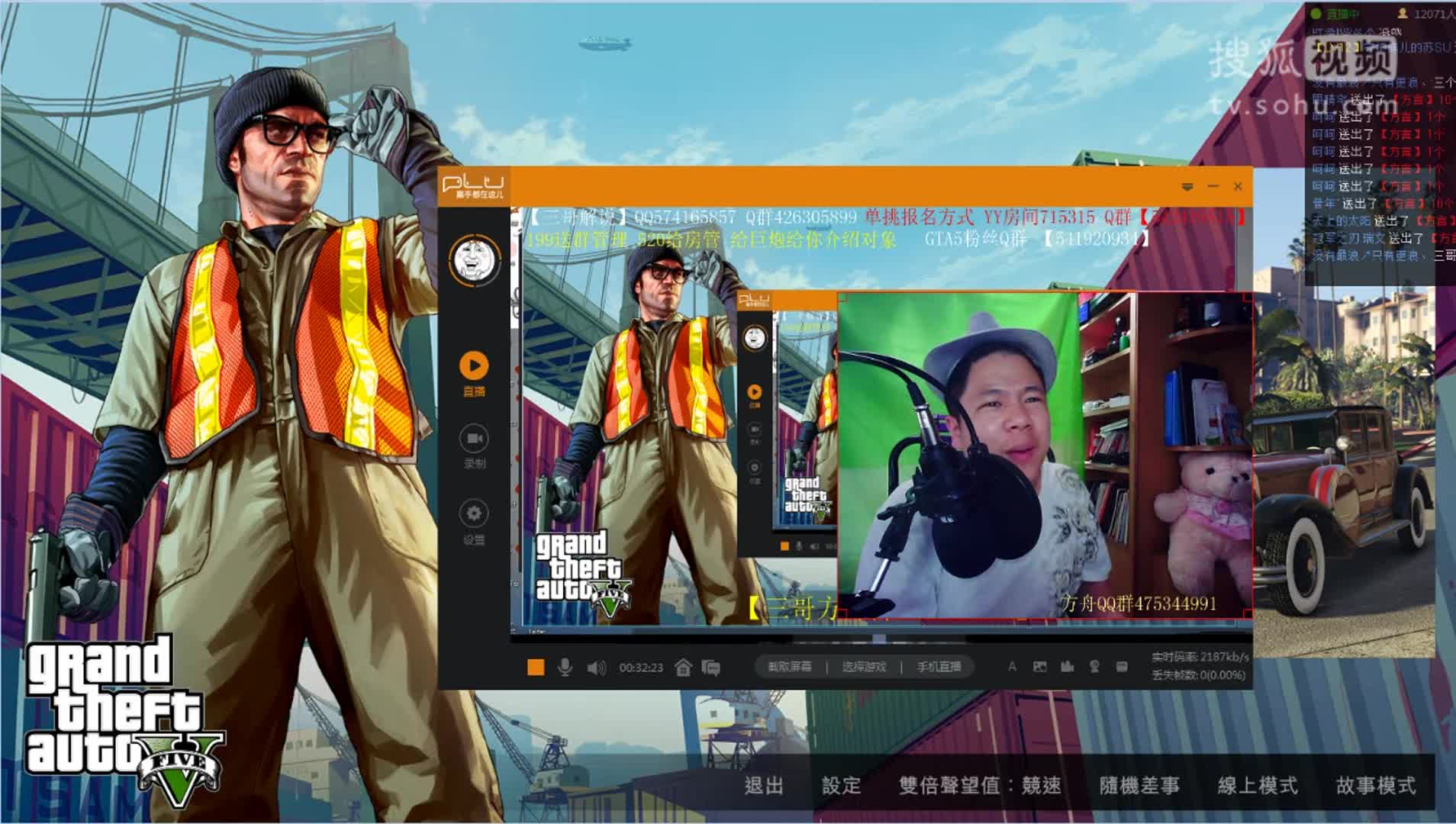This screenshot has width=1456, height=824.
Task: Click 选择游戏 select game button
Action: pos(864,667)
